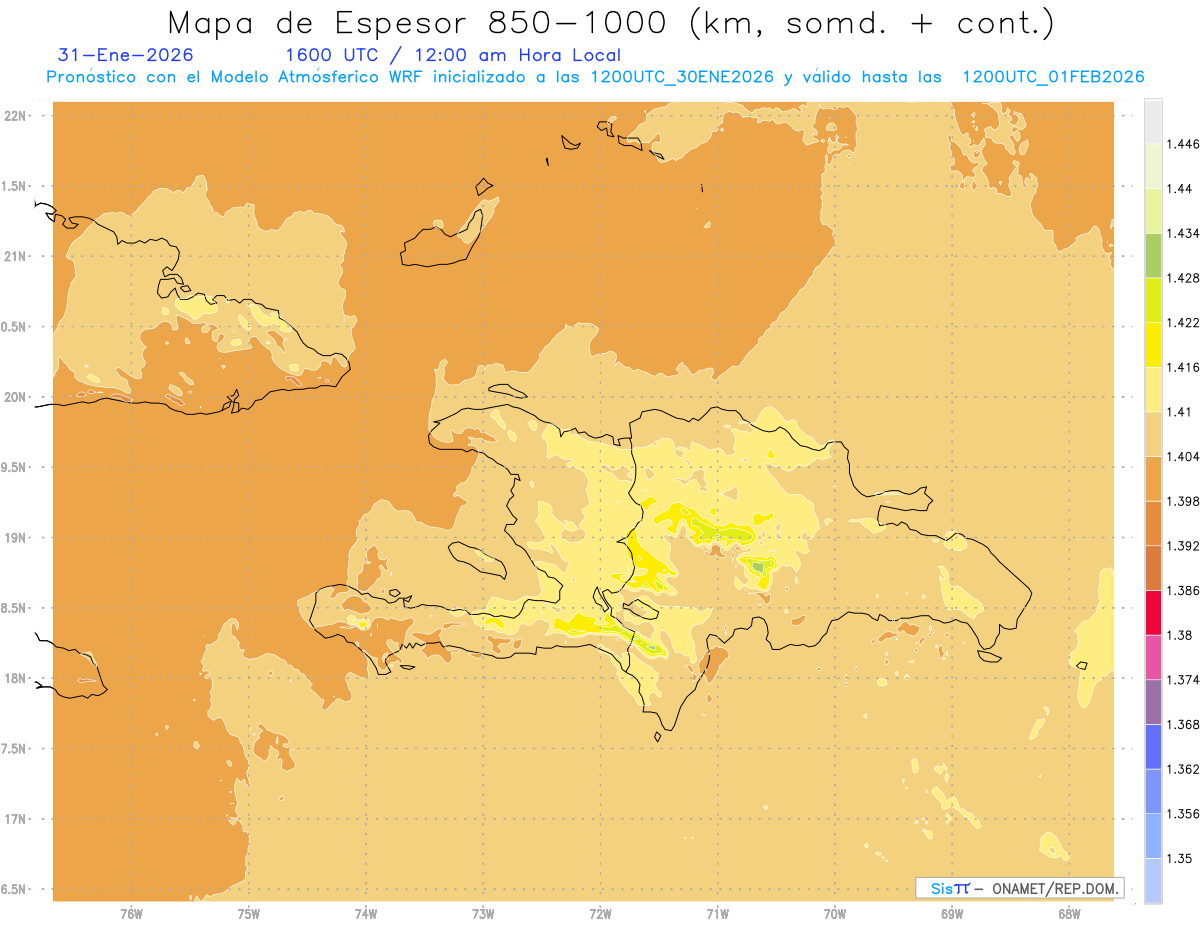
Task: Click the '68W' longitude label
Action: 1069,913
